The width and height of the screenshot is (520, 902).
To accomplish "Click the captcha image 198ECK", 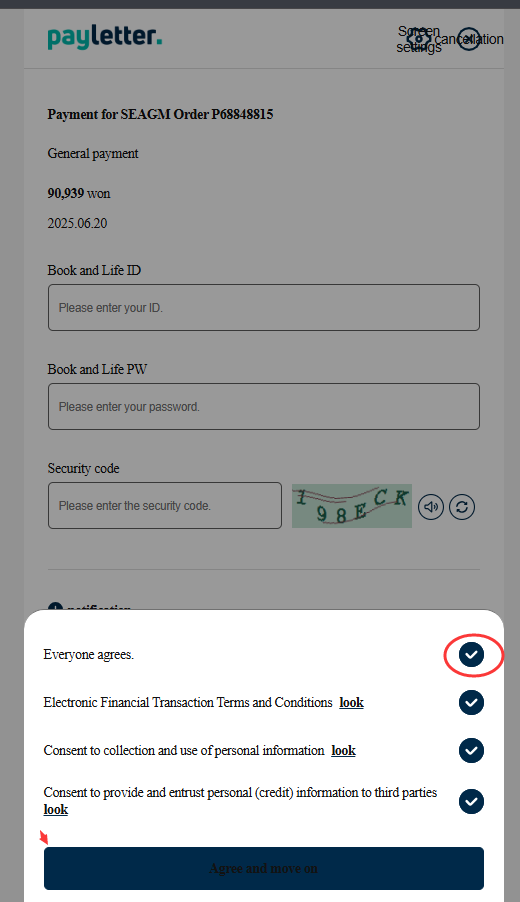I will click(352, 506).
